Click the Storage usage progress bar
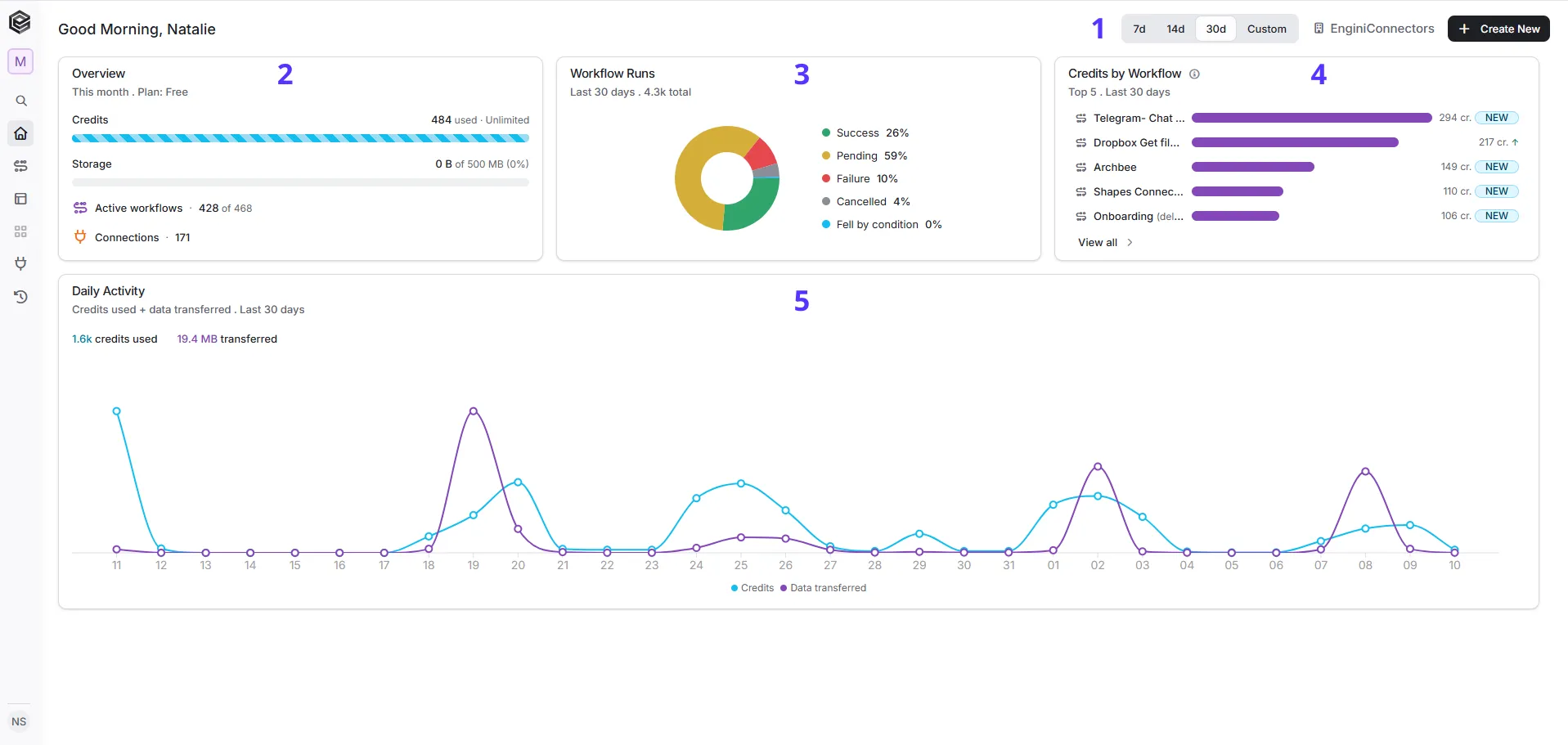Image resolution: width=1568 pixels, height=745 pixels. [x=300, y=182]
